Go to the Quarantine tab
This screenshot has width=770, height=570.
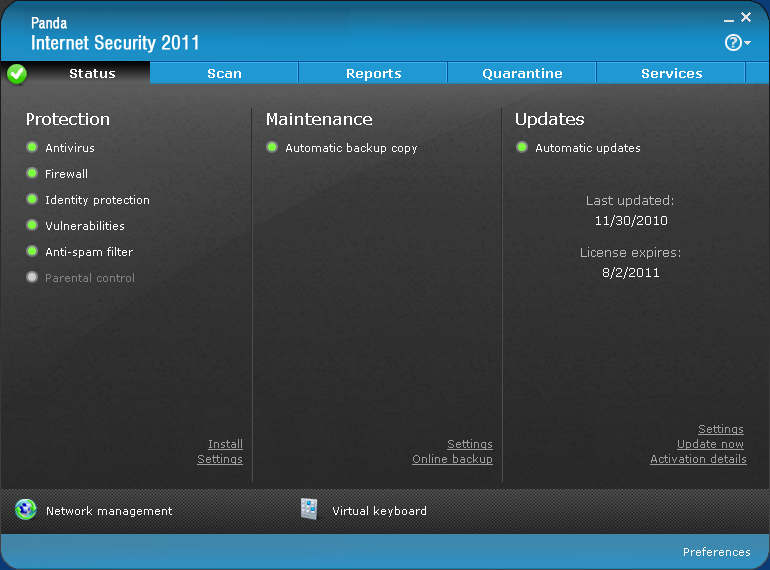522,74
